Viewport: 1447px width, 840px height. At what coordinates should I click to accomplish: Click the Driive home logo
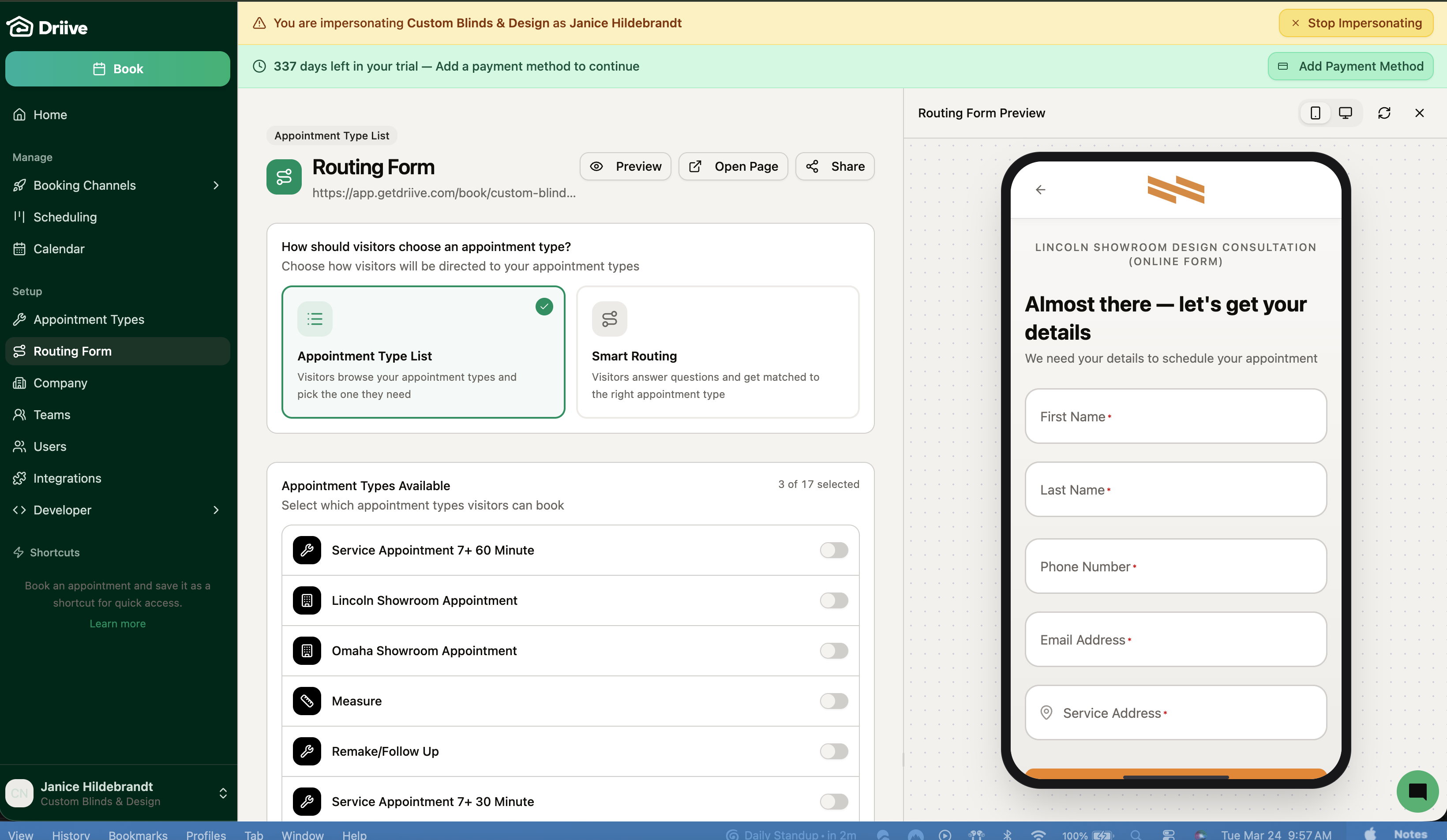coord(47,27)
